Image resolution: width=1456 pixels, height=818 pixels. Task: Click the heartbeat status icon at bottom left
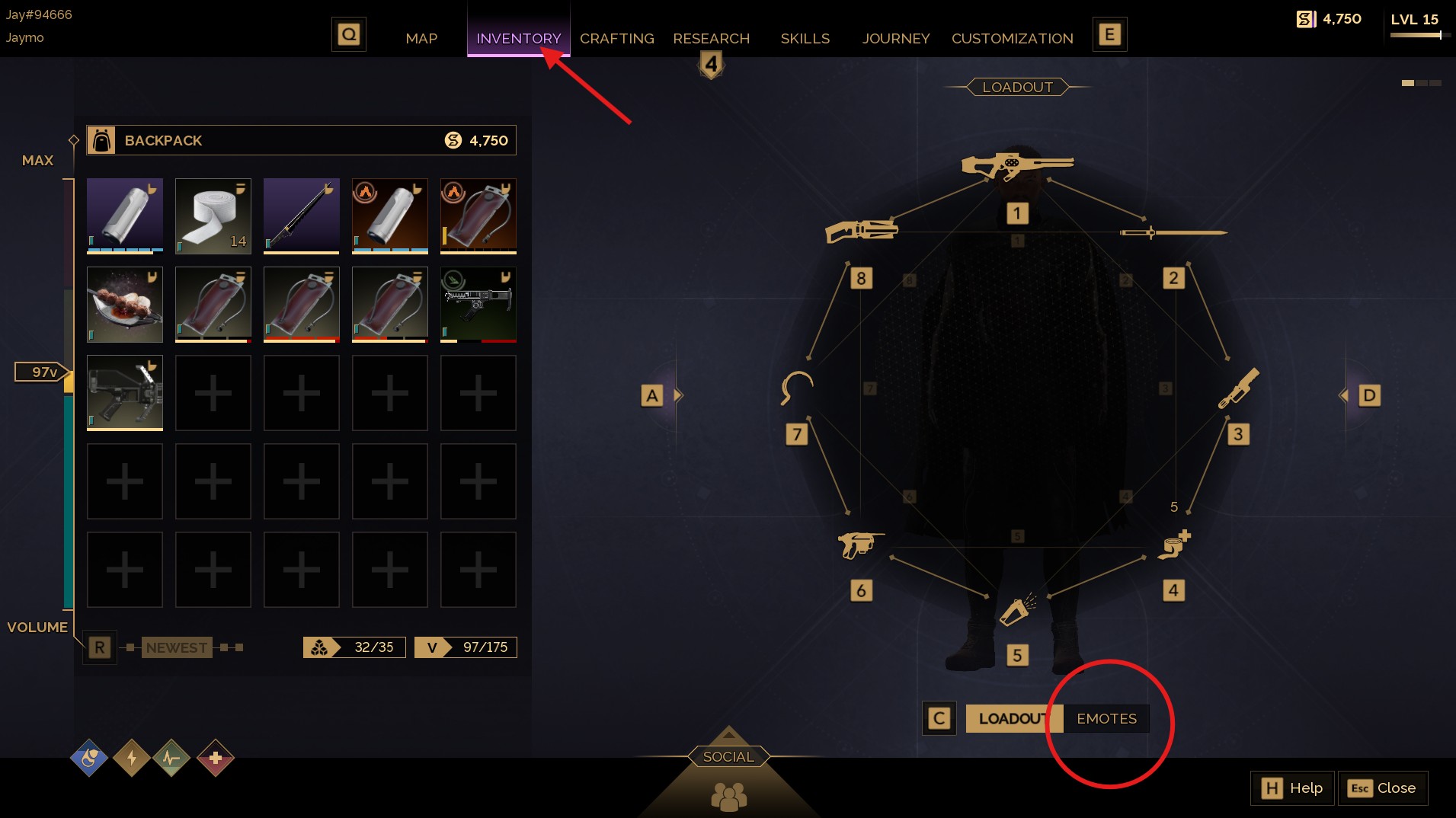(x=171, y=758)
